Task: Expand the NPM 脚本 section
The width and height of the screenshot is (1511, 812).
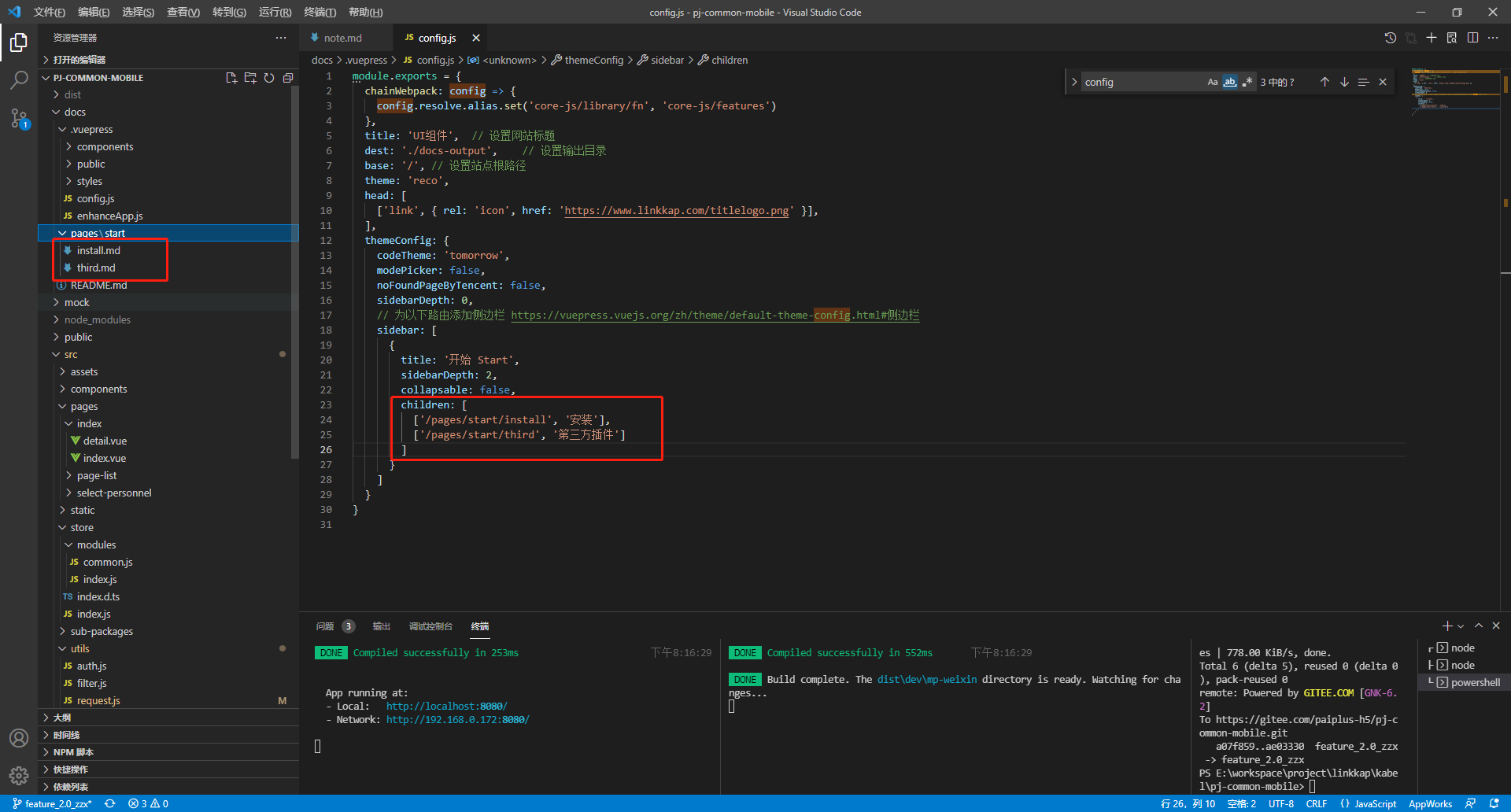Action: tap(73, 752)
